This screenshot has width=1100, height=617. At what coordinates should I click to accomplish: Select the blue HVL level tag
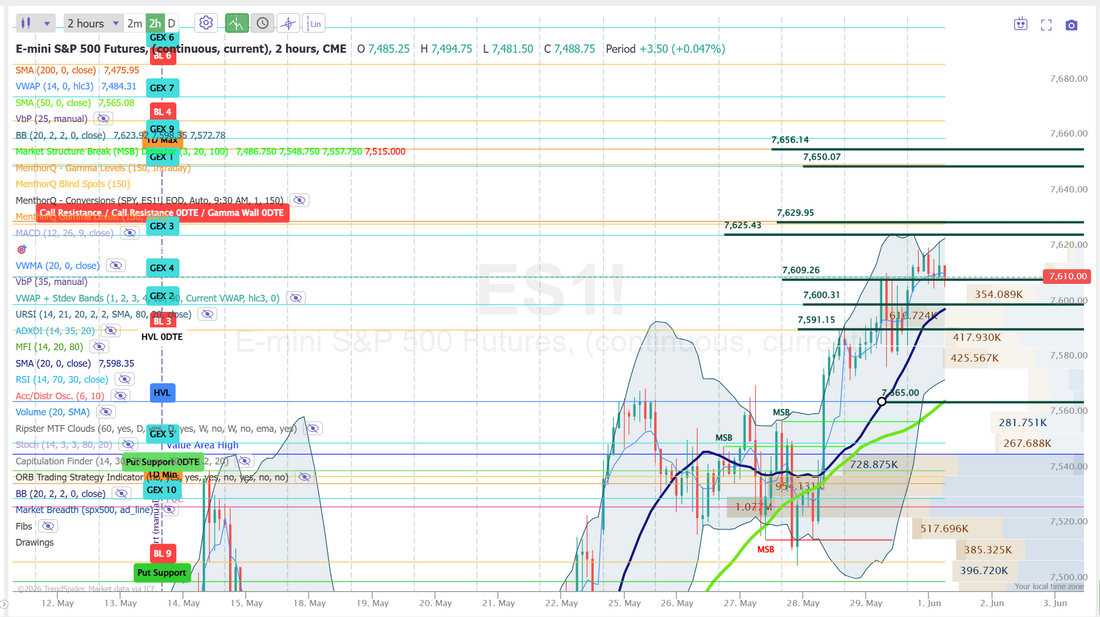pos(162,393)
